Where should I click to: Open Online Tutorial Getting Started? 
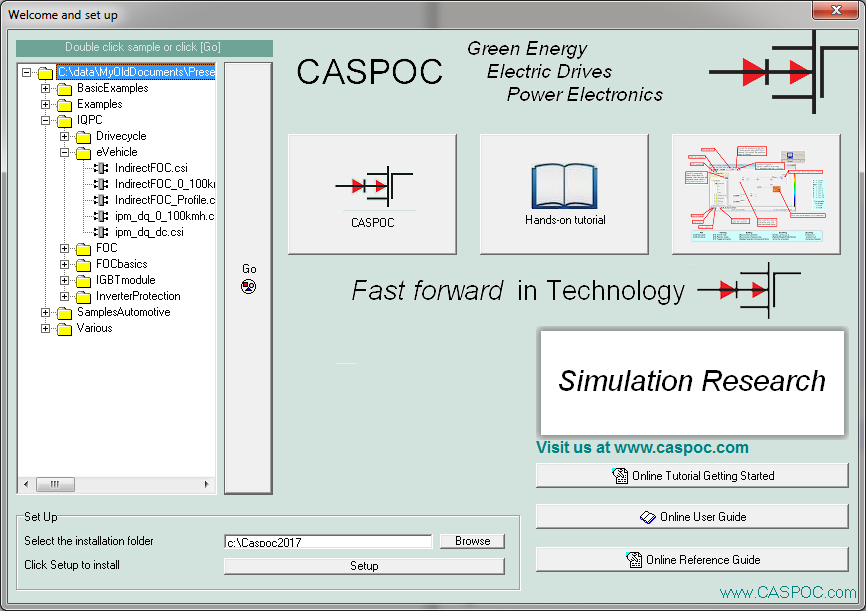(x=692, y=476)
